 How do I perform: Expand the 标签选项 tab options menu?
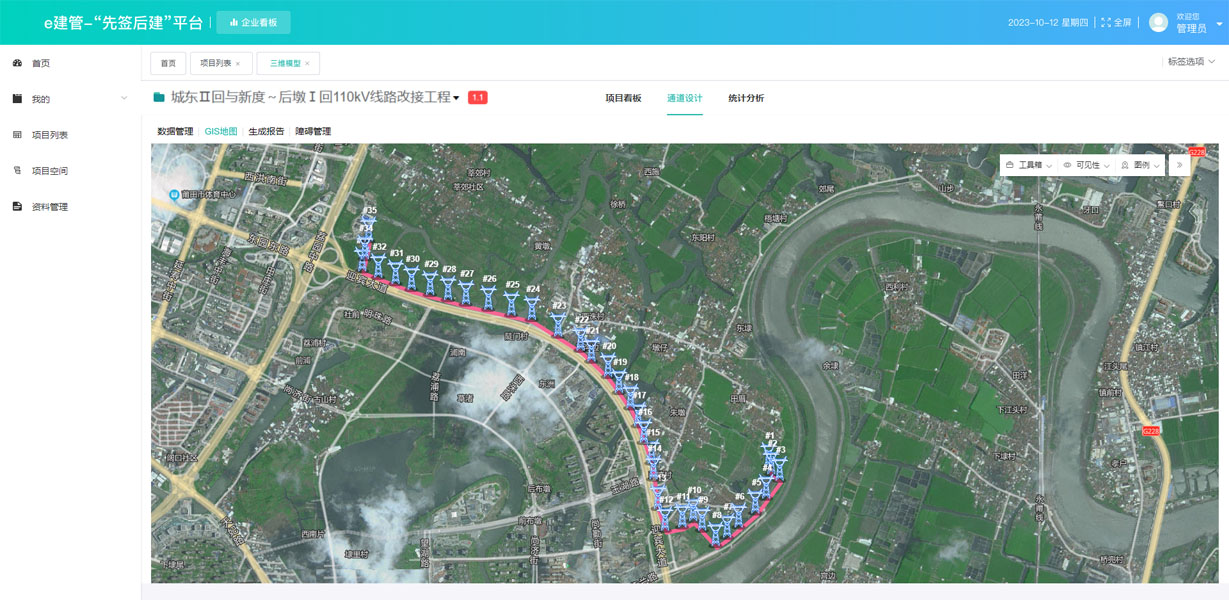pos(1191,62)
